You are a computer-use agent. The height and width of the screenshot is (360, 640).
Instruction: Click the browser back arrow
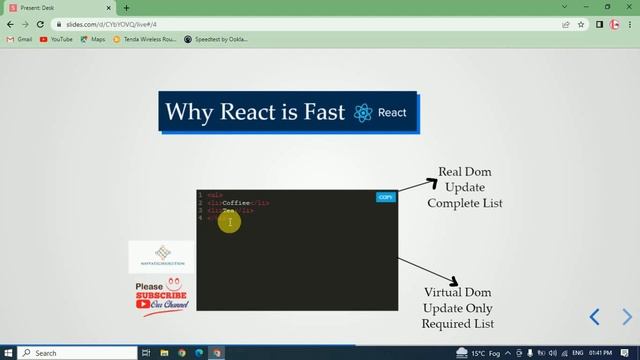[x=10, y=24]
